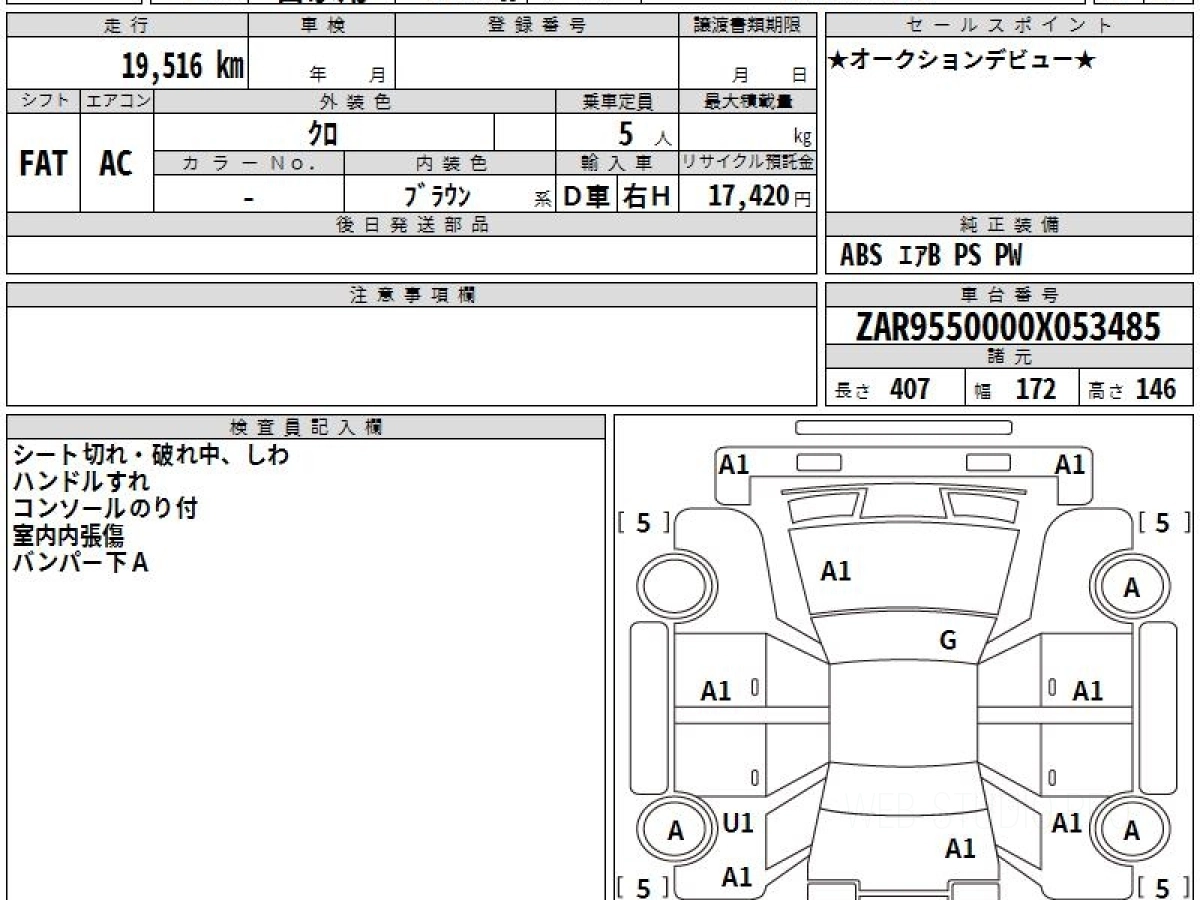Click the 純正装備 header
1200x900 pixels.
[1010, 225]
